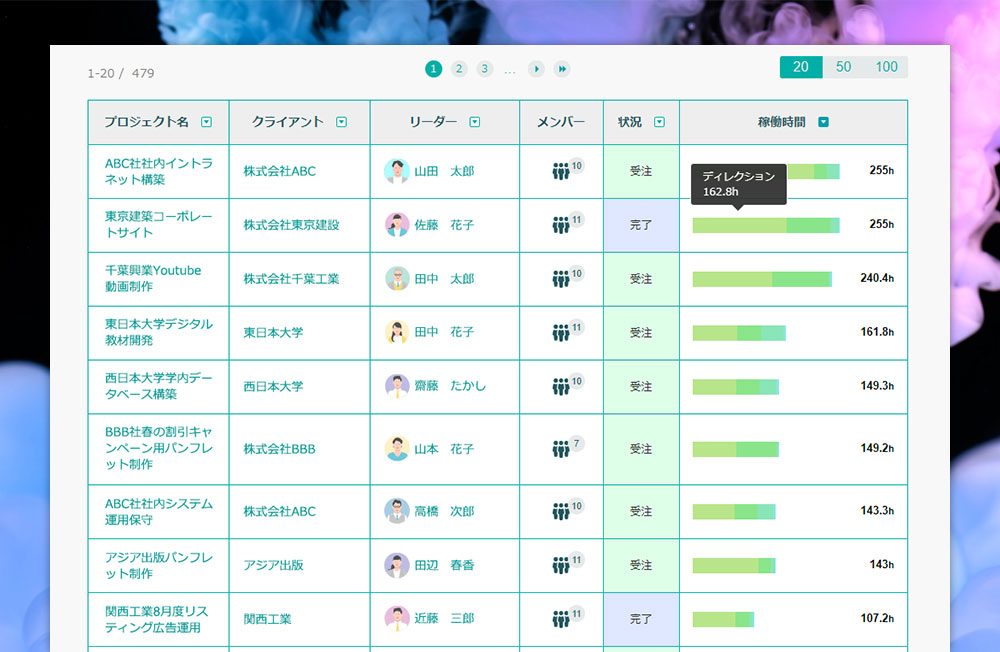Go to next page arrow
1000x652 pixels.
536,69
